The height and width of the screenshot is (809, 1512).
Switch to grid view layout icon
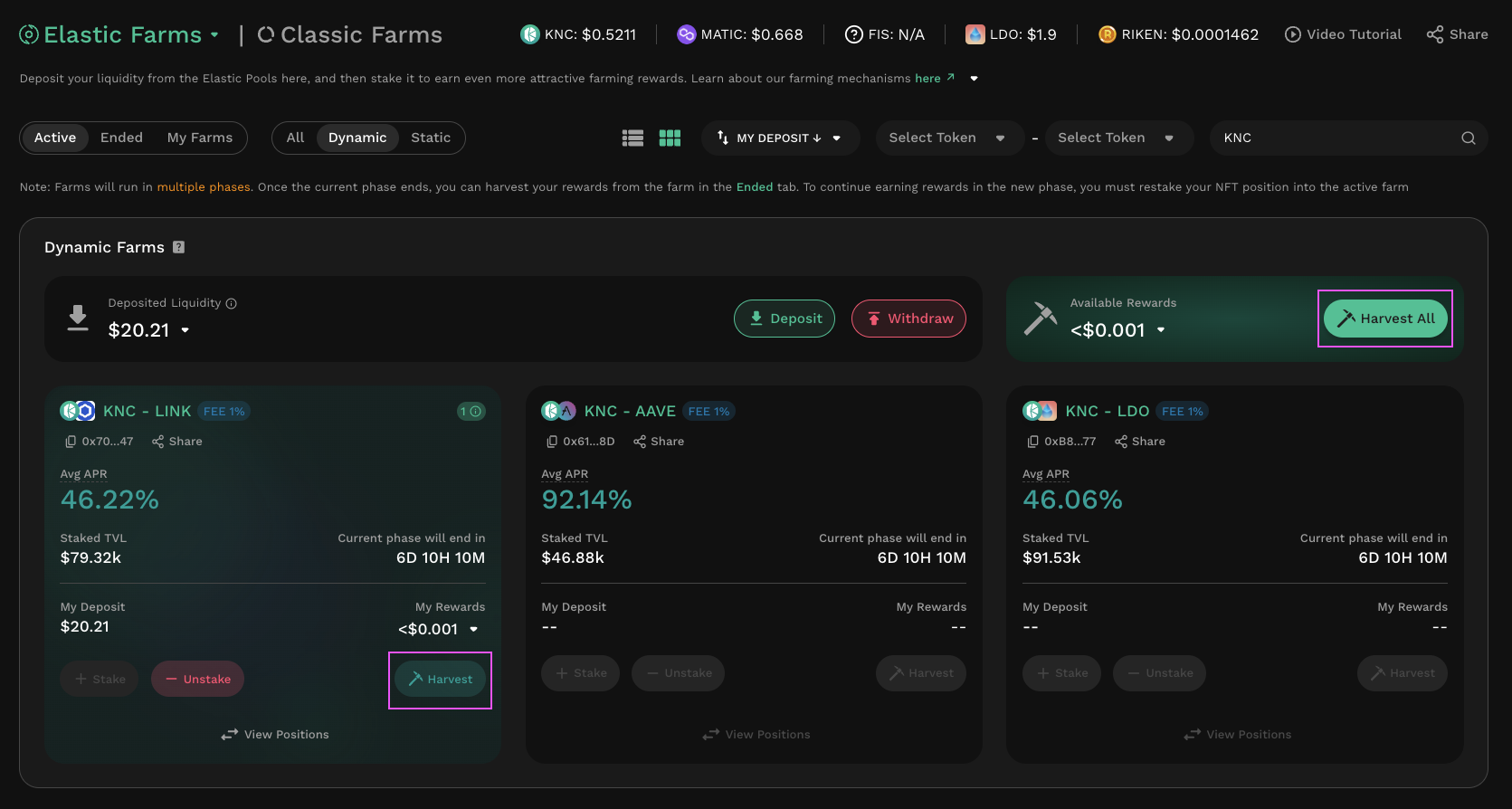[670, 138]
